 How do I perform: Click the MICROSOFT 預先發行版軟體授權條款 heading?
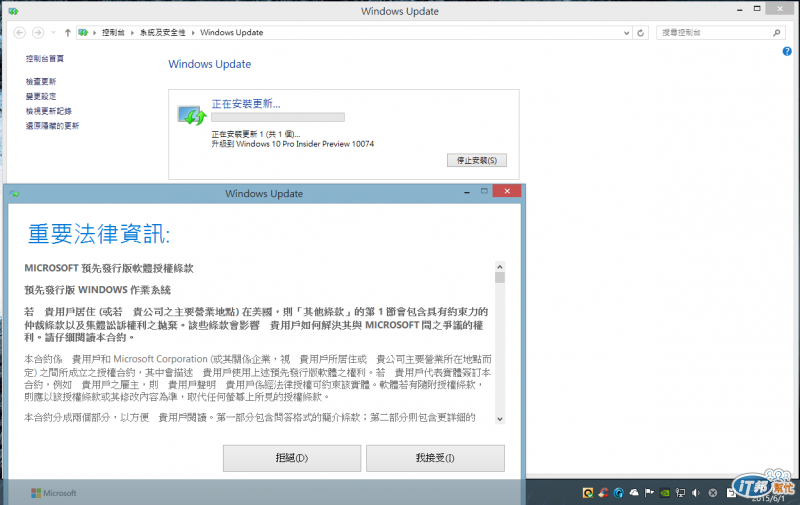click(x=109, y=268)
